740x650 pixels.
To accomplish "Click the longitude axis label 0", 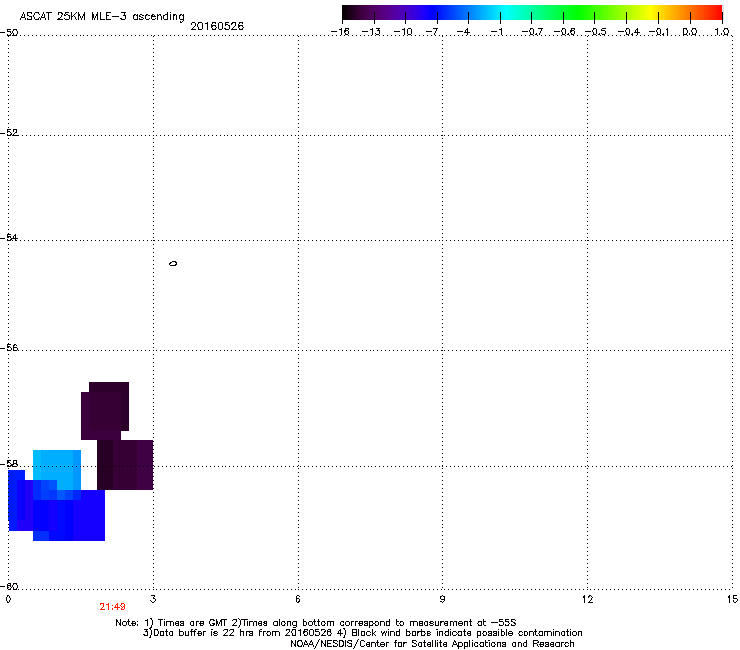I will 8,599.
